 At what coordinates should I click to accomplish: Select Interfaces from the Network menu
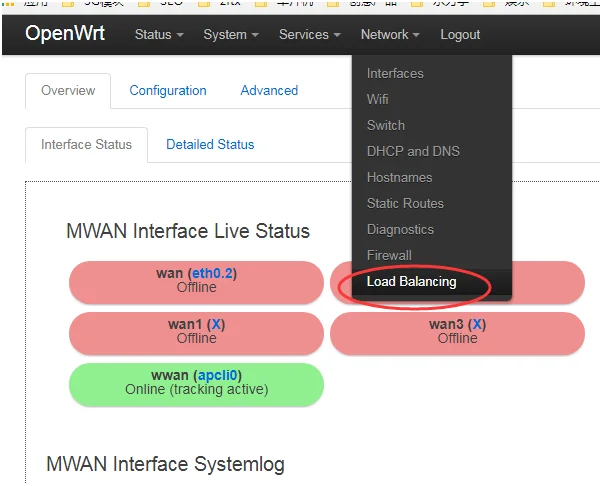(395, 73)
